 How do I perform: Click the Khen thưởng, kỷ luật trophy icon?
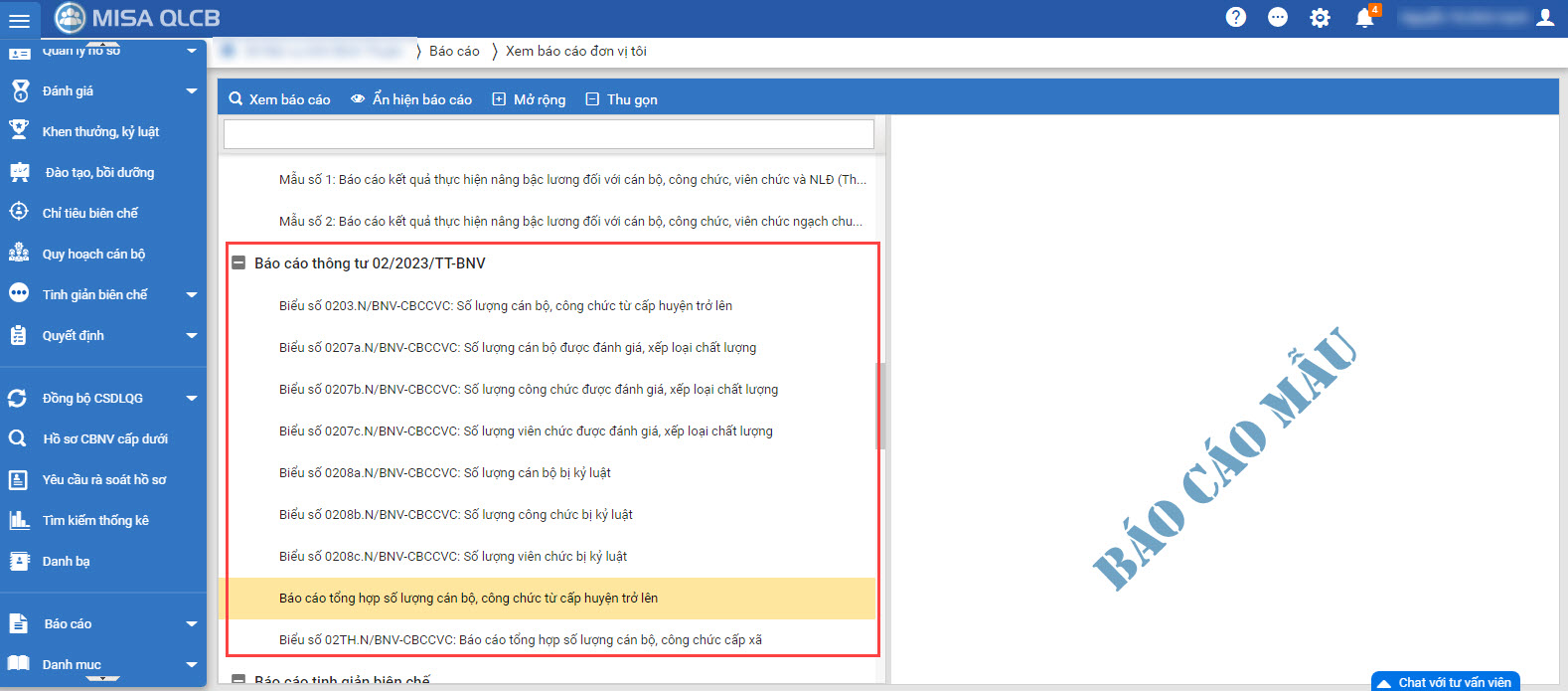[19, 130]
